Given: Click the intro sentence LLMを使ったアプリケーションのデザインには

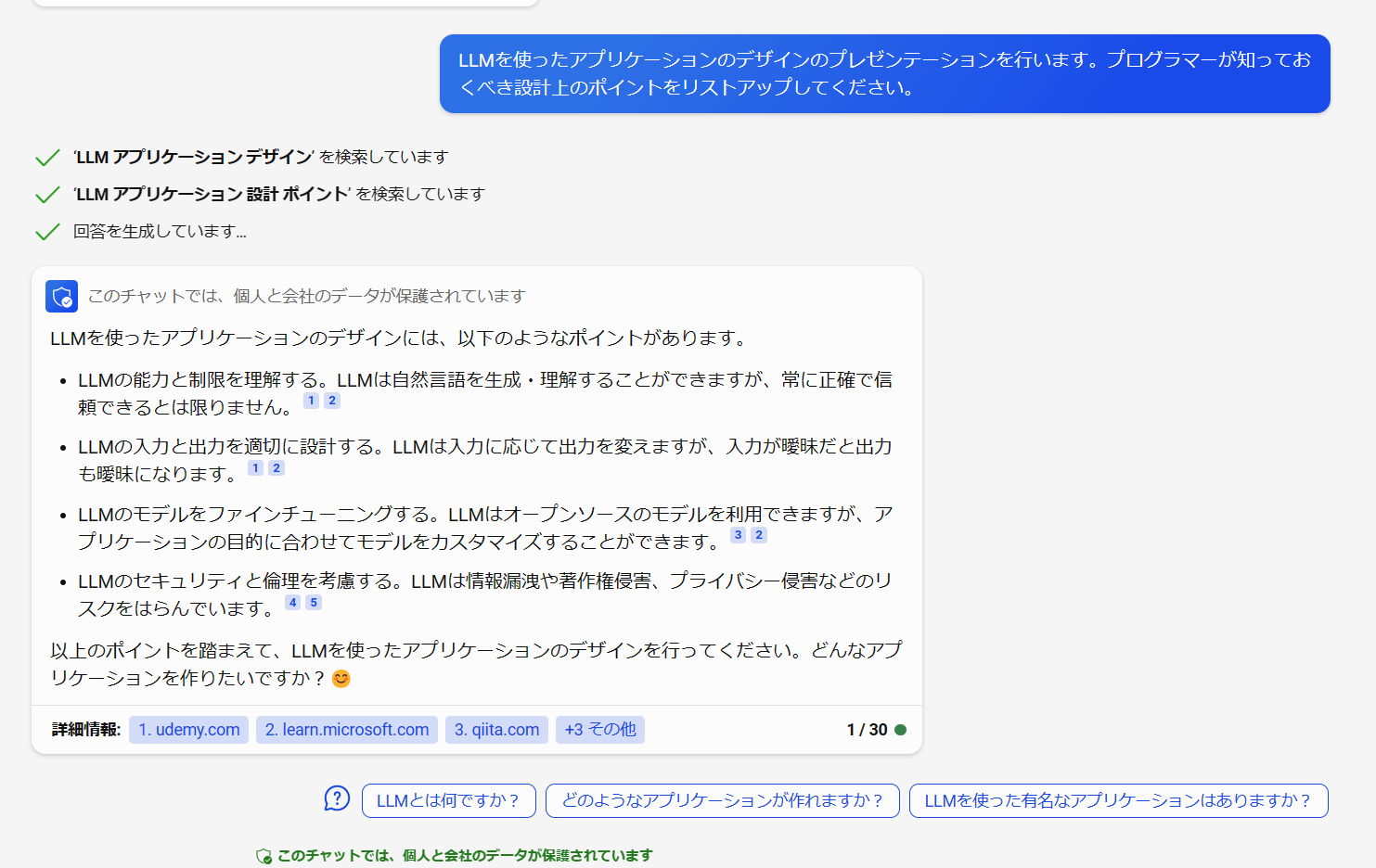Looking at the screenshot, I should pyautogui.click(x=400, y=338).
